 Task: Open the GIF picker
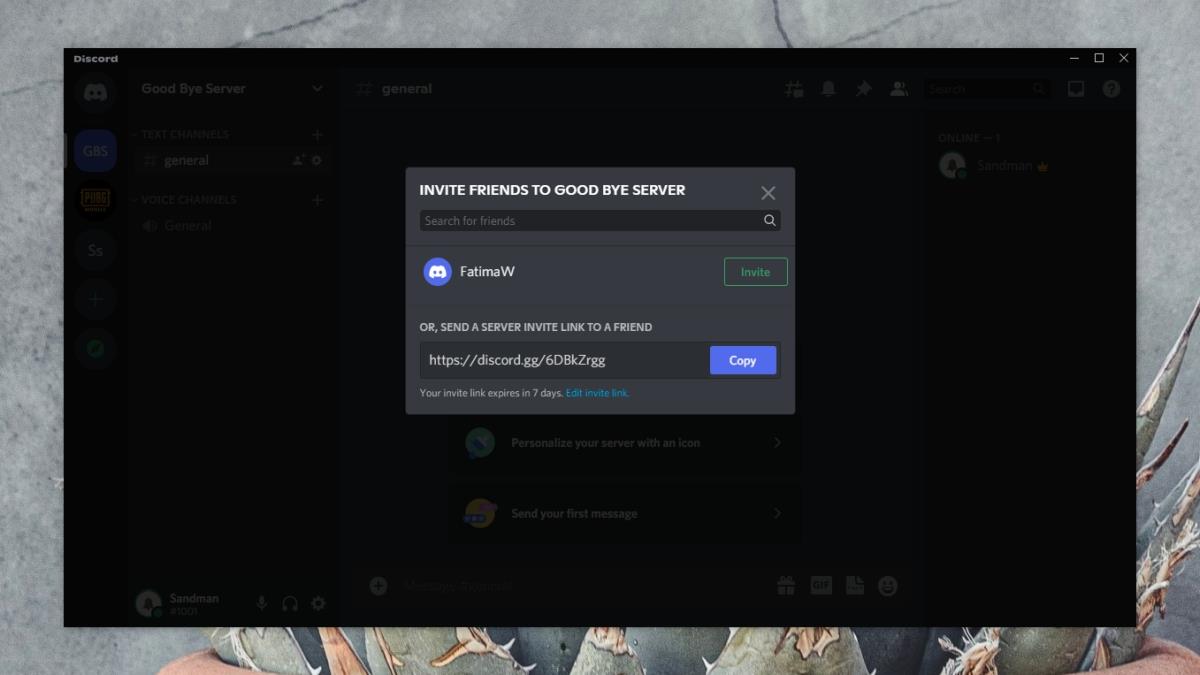[821, 585]
